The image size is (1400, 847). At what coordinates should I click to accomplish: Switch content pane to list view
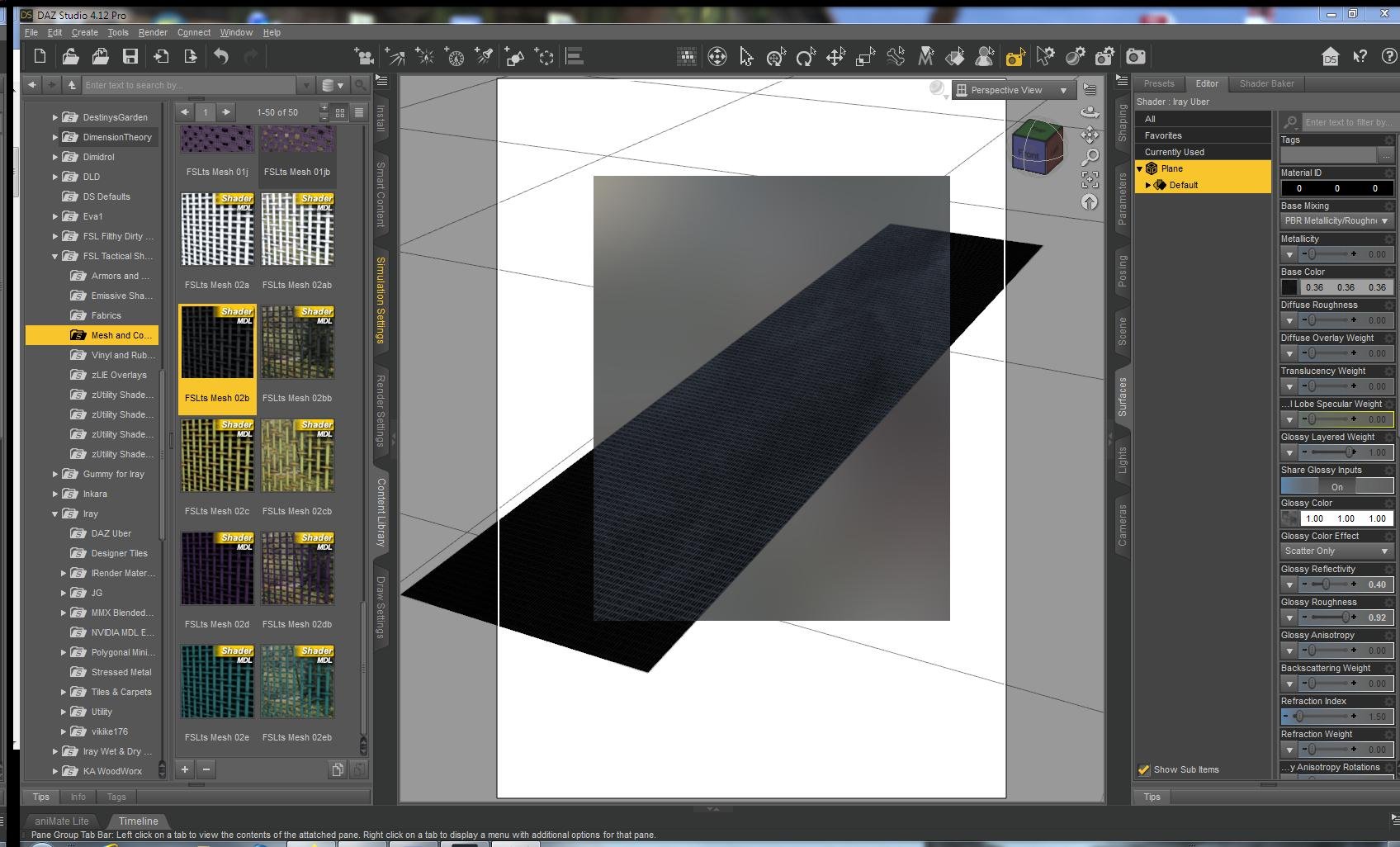point(359,112)
